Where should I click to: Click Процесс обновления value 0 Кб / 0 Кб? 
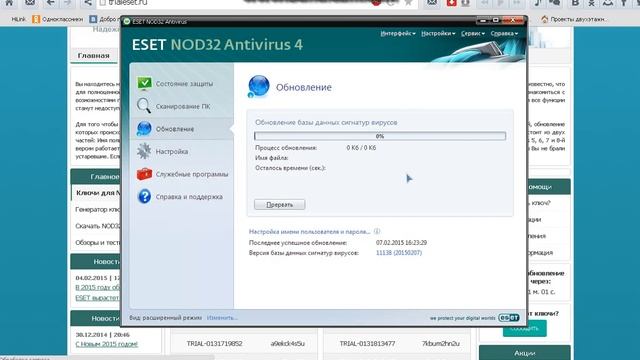[x=361, y=148]
